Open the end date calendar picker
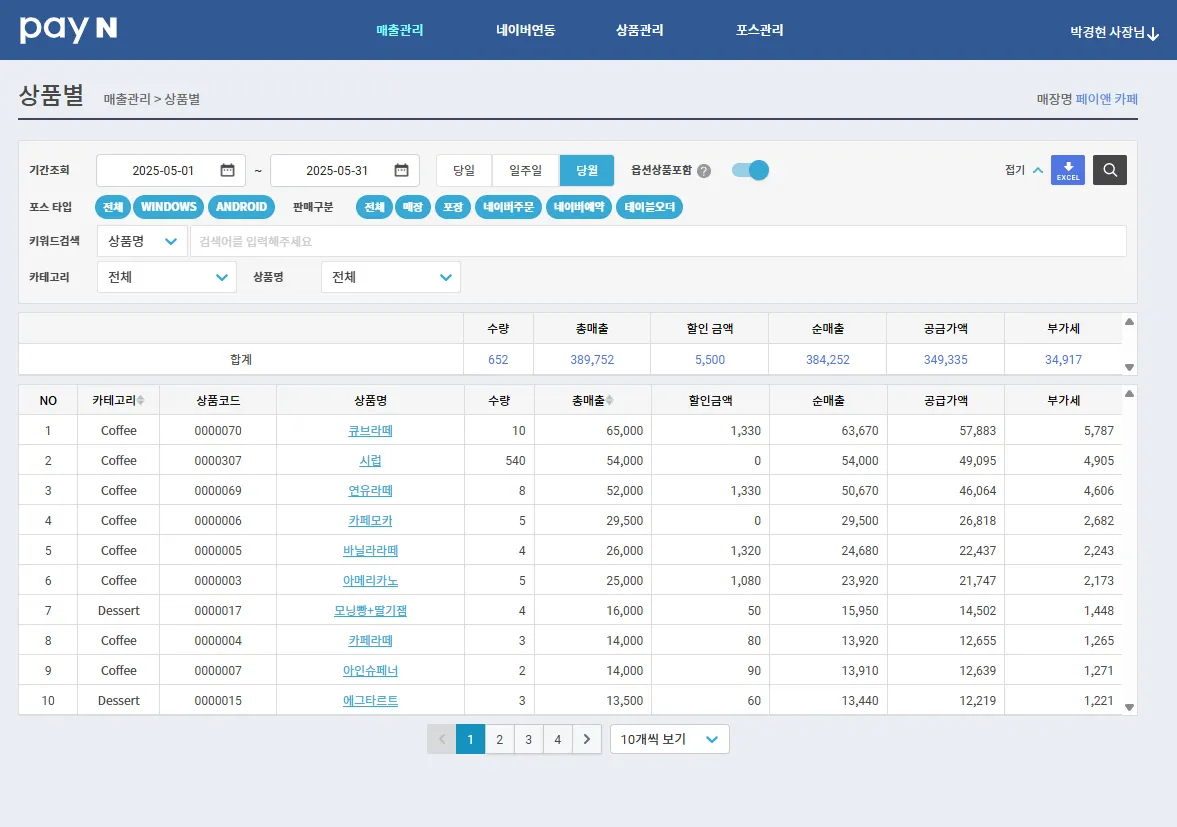 (x=401, y=170)
